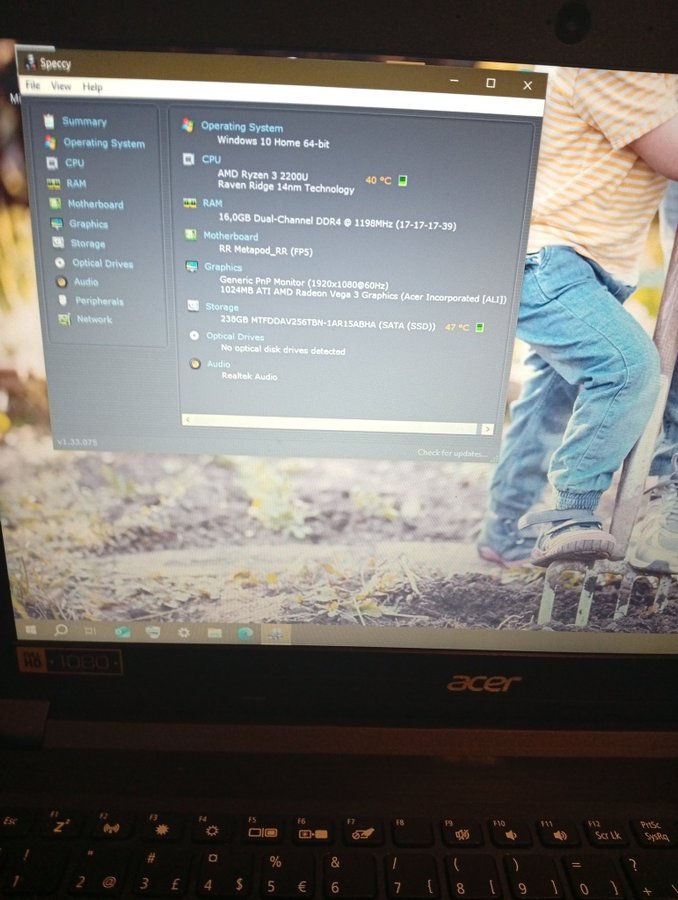Click the CPU chip icon in sidebar
The width and height of the screenshot is (678, 900).
[52, 162]
